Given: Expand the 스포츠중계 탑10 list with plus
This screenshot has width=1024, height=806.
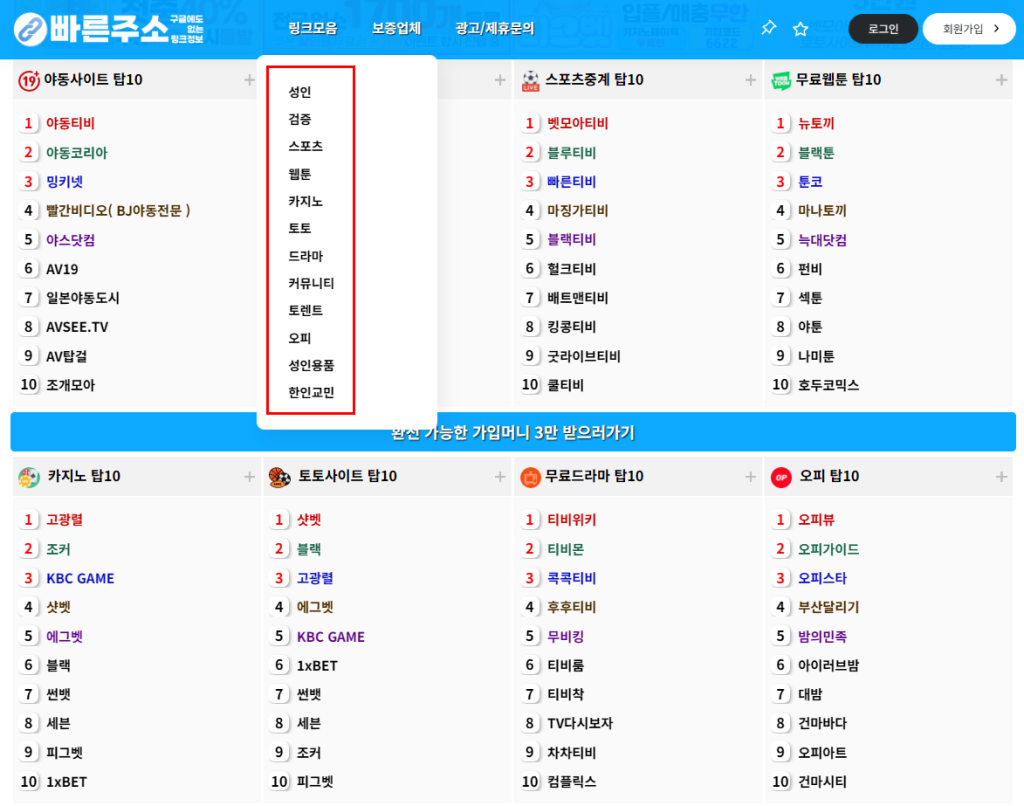Looking at the screenshot, I should tap(750, 80).
